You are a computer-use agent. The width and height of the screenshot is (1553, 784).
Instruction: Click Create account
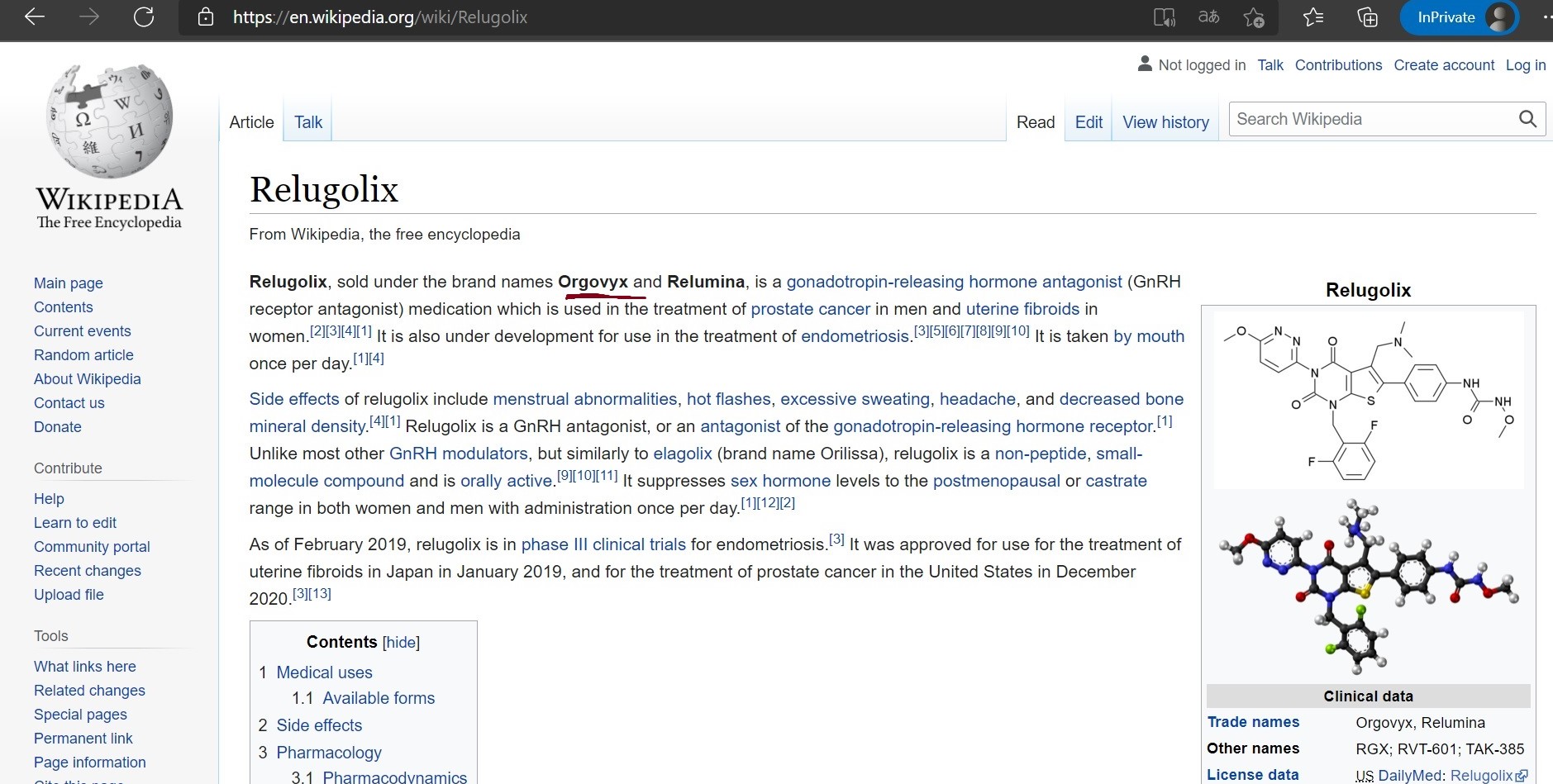tap(1444, 65)
